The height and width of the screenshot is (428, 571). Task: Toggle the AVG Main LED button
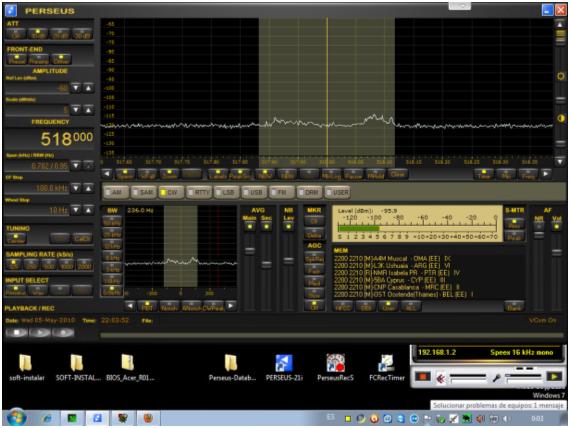point(249,227)
